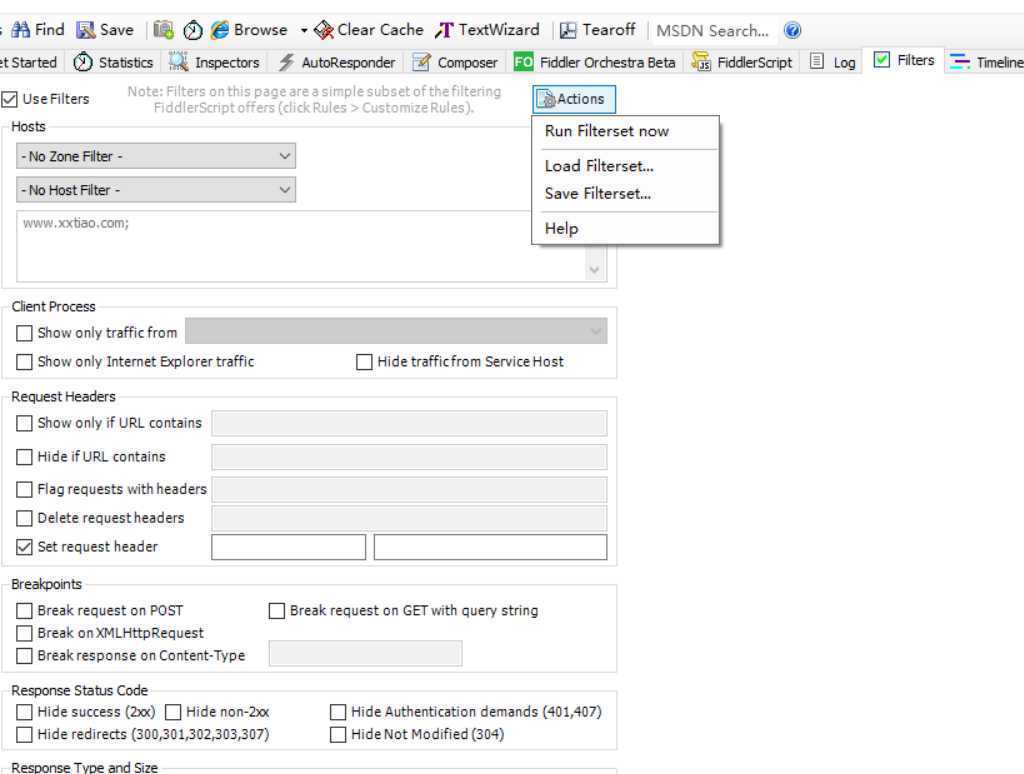1024x774 pixels.
Task: Enable Break request on POST
Action: pos(24,611)
